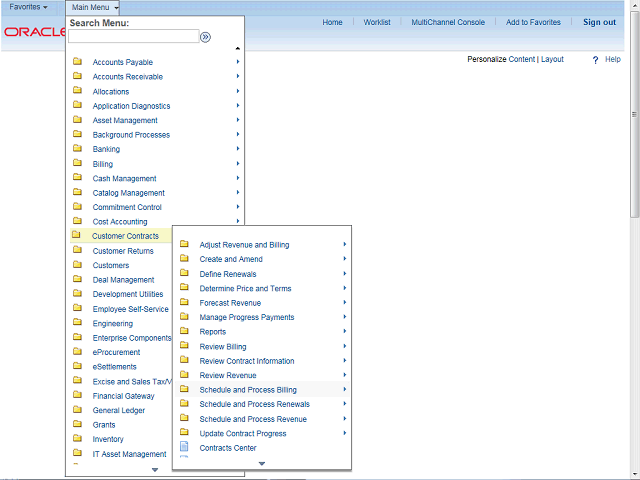The height and width of the screenshot is (480, 640).
Task: Open the Favorites dropdown
Action: click(x=28, y=7)
